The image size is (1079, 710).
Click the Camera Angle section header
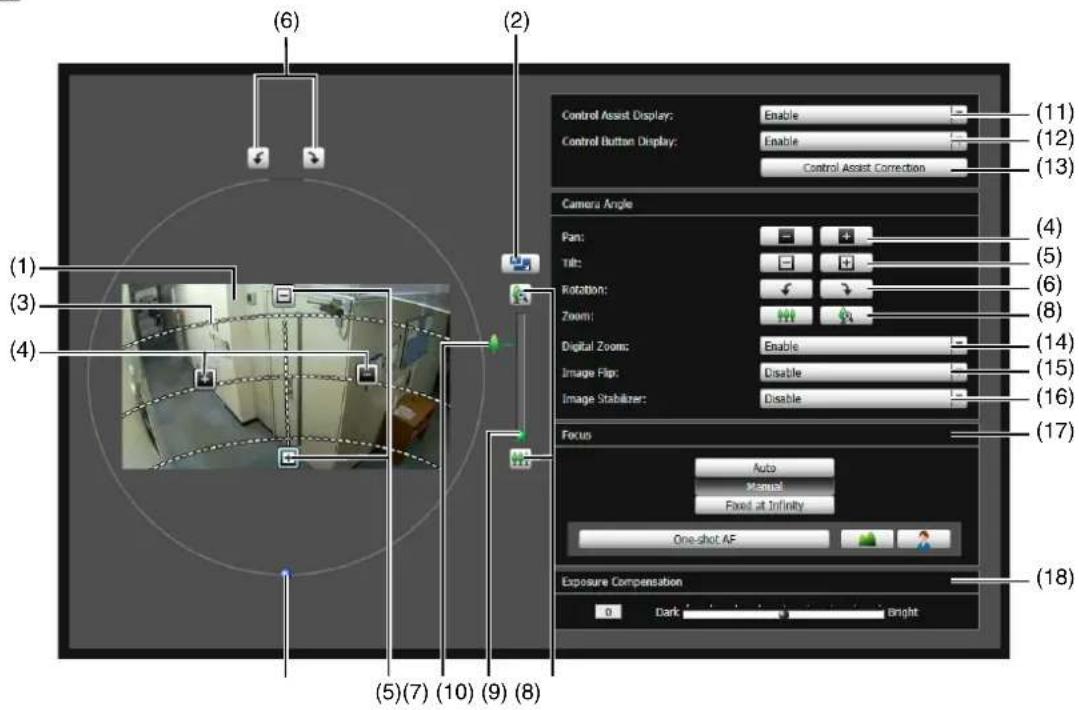tap(766, 204)
